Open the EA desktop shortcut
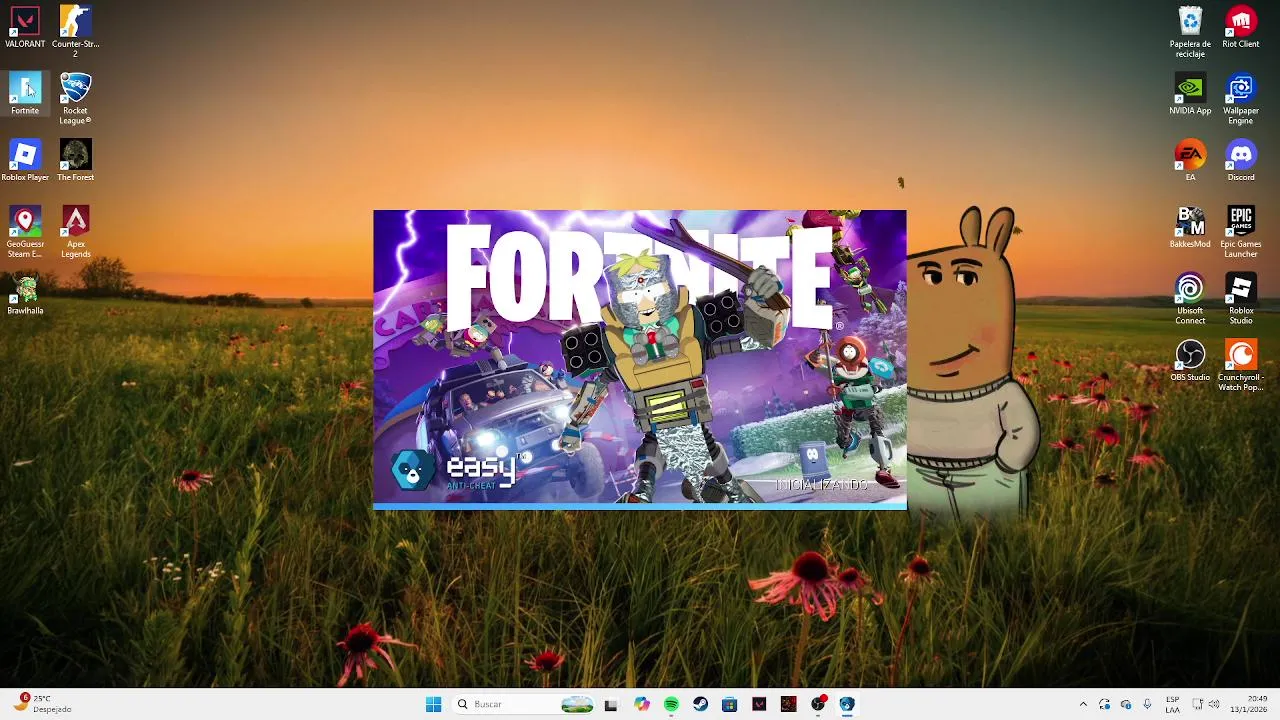This screenshot has height=720, width=1280. pos(1190,161)
